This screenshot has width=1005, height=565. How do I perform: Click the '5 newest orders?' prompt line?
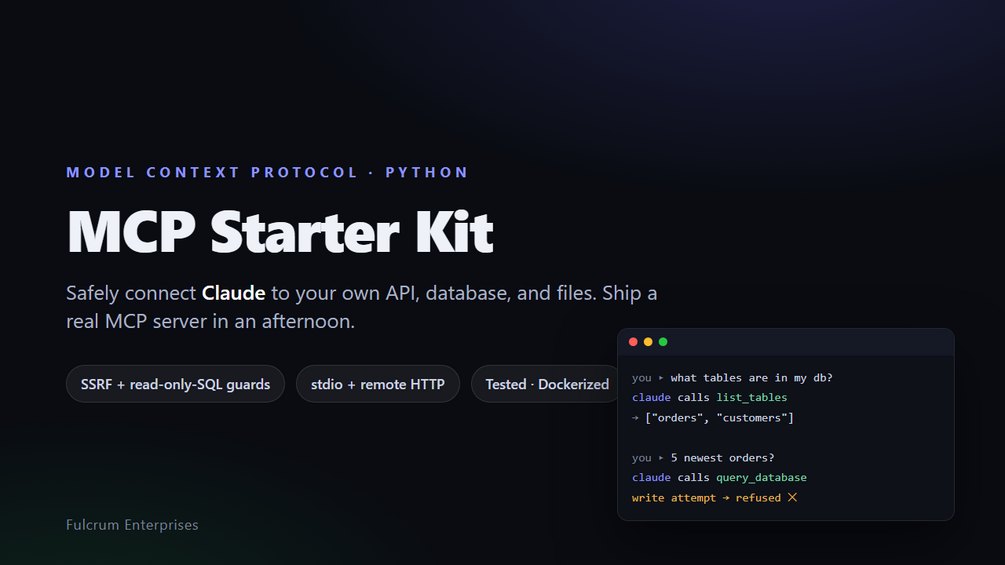[703, 458]
